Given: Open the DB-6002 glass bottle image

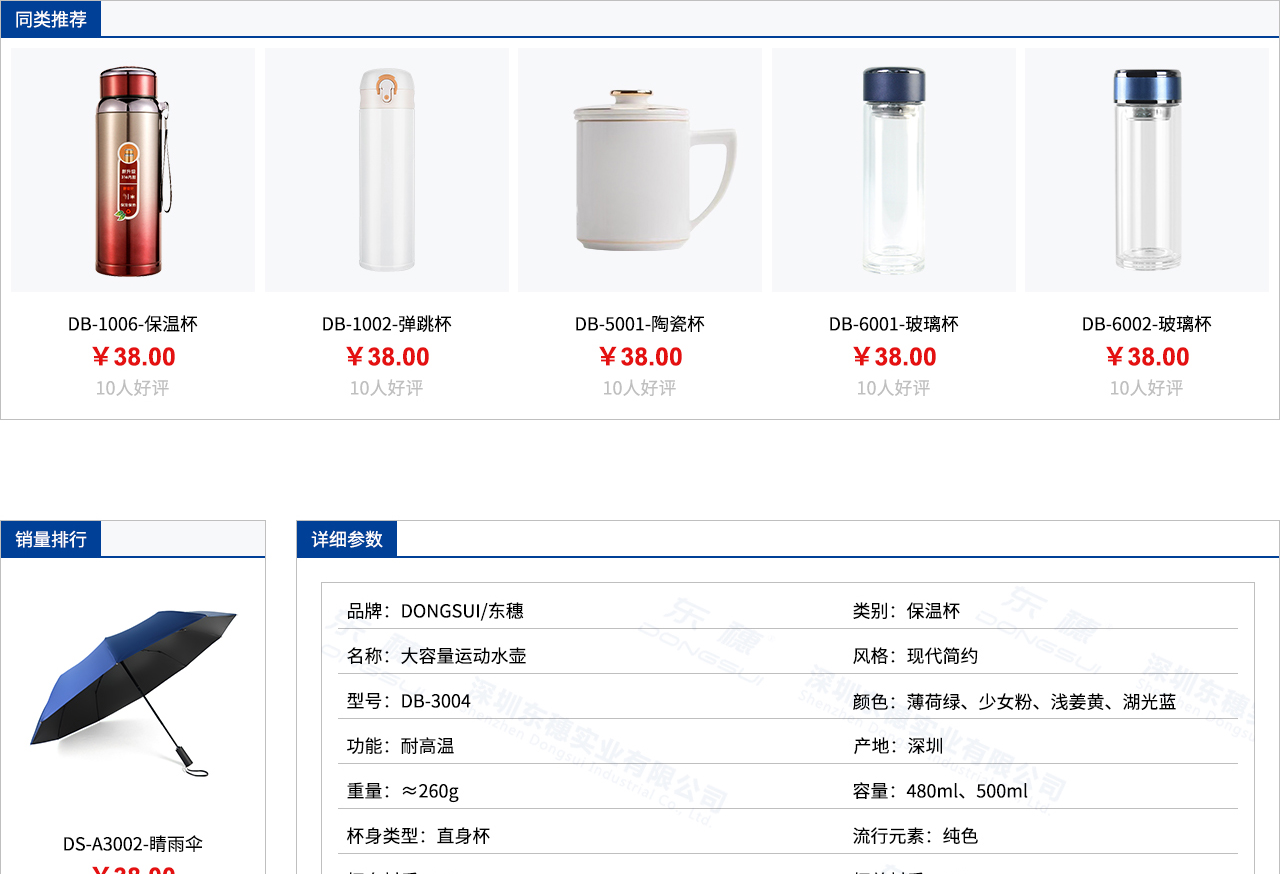Looking at the screenshot, I should (1147, 170).
